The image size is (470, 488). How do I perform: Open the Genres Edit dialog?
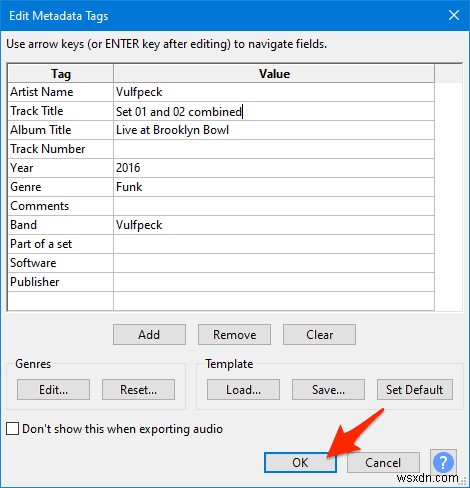pos(53,389)
